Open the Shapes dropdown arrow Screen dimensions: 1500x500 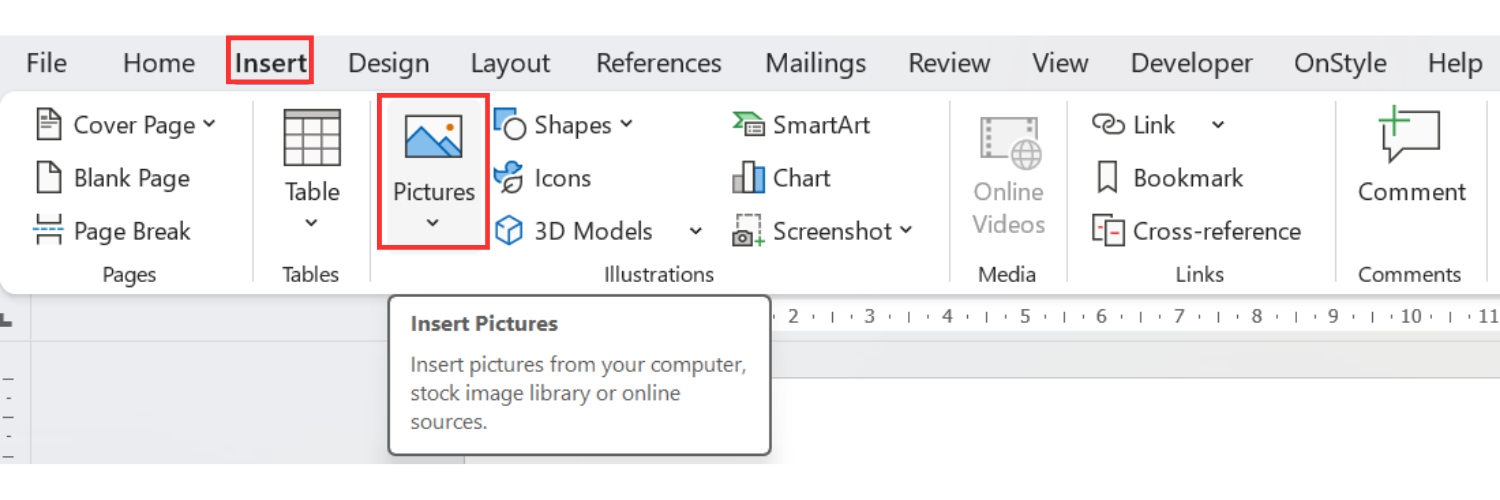(x=626, y=124)
